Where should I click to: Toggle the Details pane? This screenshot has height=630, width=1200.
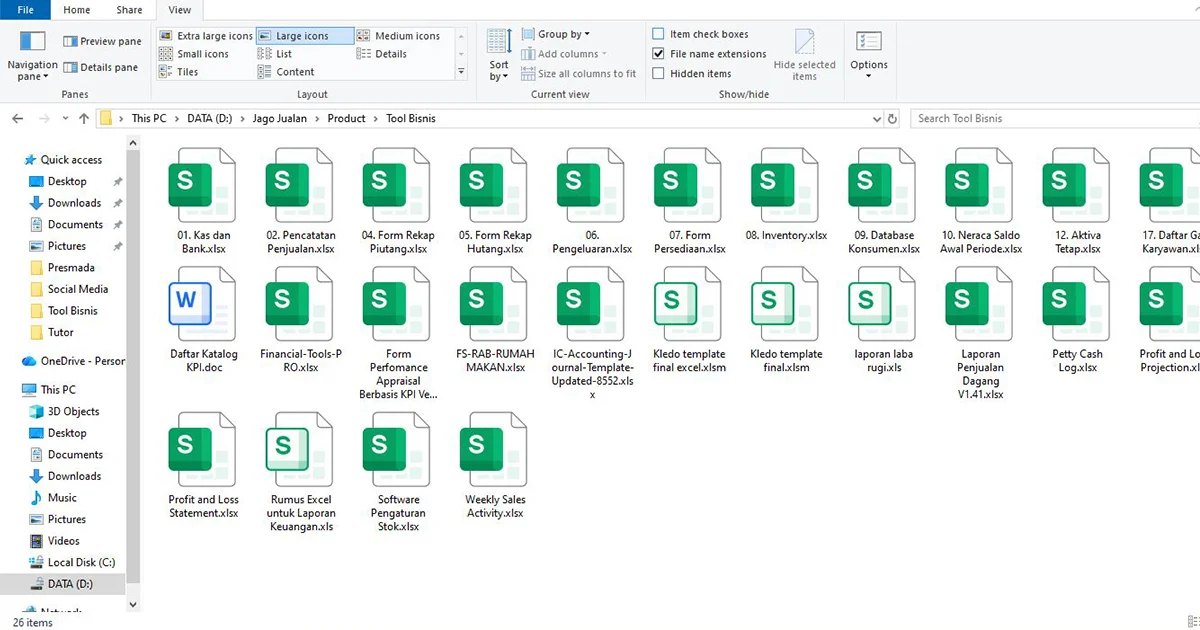click(101, 68)
